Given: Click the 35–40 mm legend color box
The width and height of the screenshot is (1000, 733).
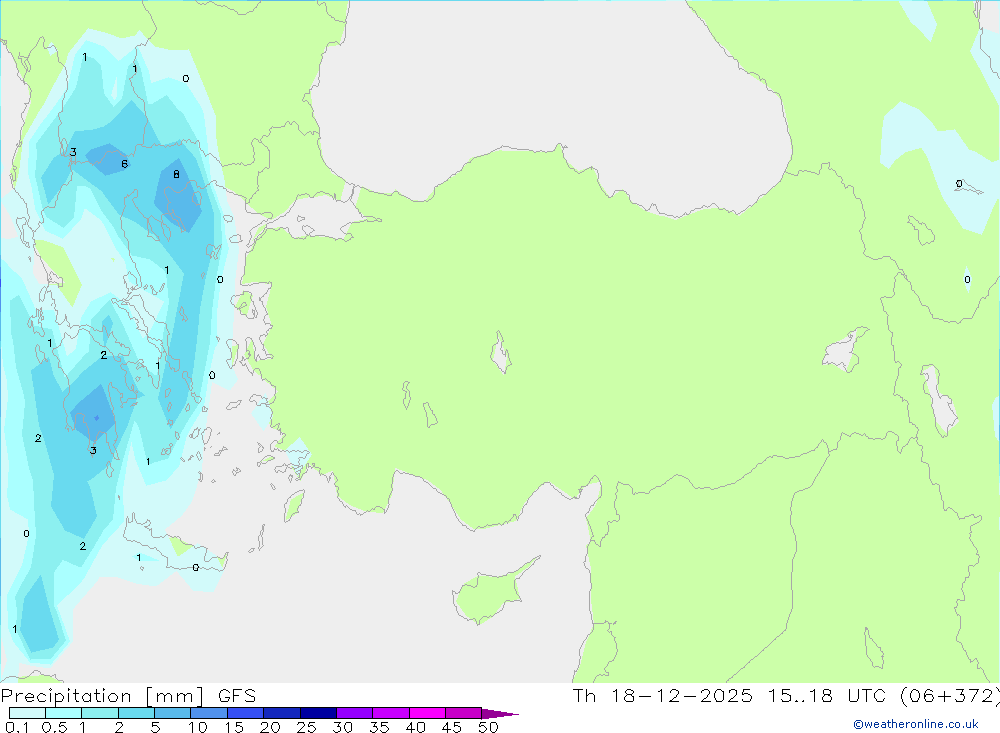Looking at the screenshot, I should (390, 713).
